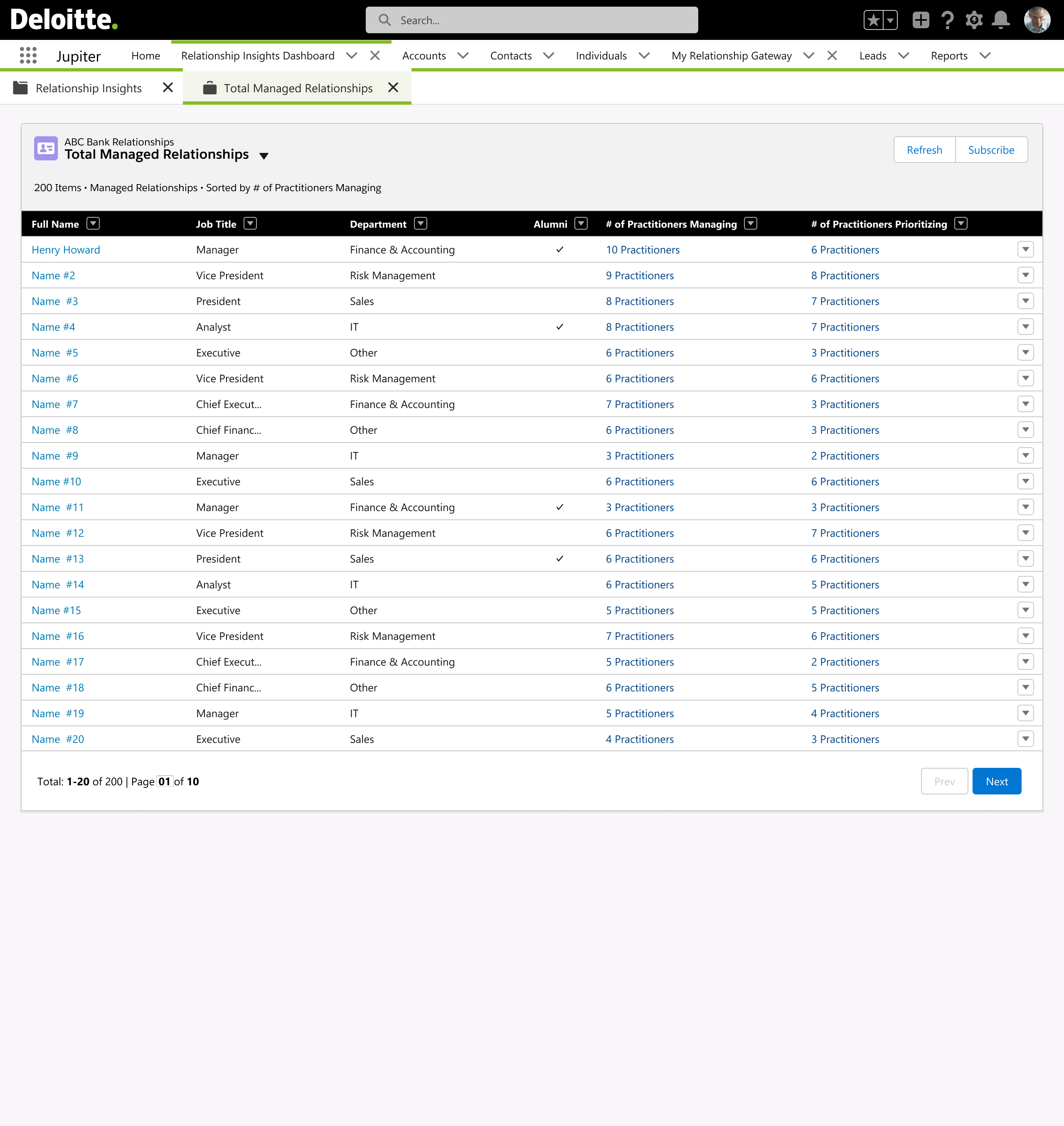Click the ABC Bank Relationships list icon
The height and width of the screenshot is (1126, 1064).
tap(46, 149)
